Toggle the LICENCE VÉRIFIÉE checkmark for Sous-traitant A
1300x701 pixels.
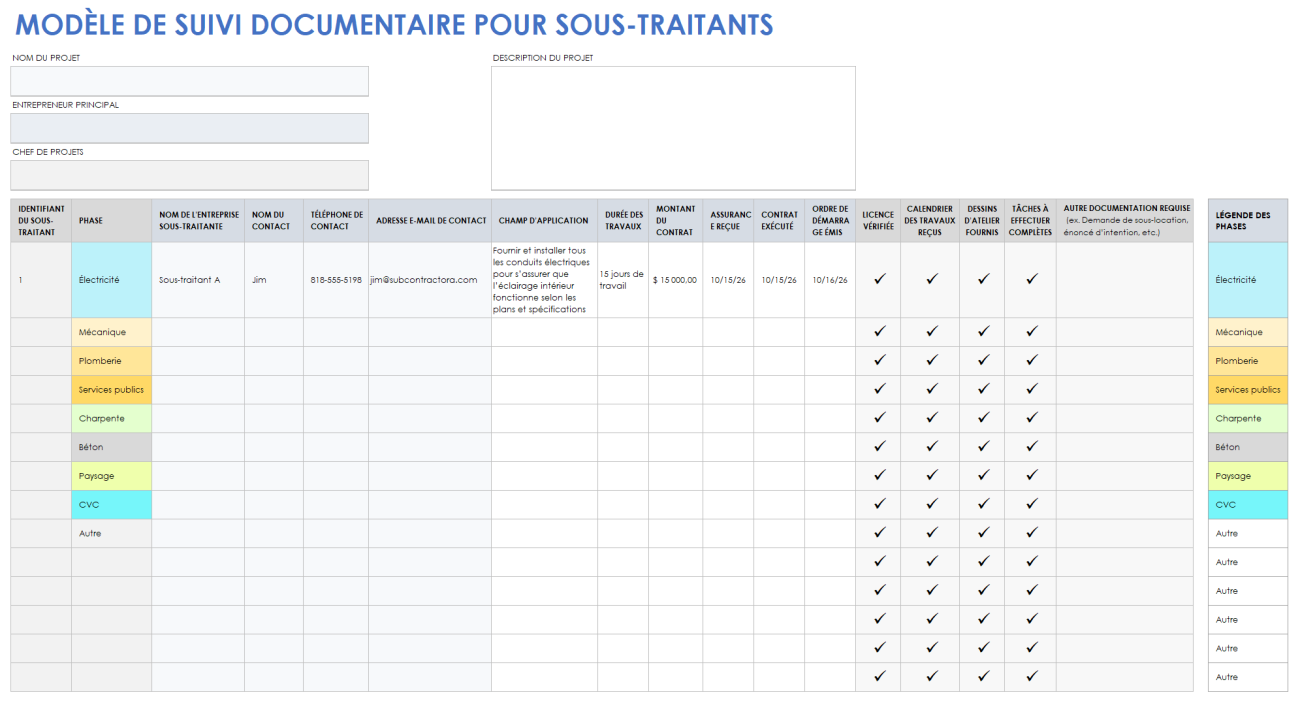[x=878, y=279]
